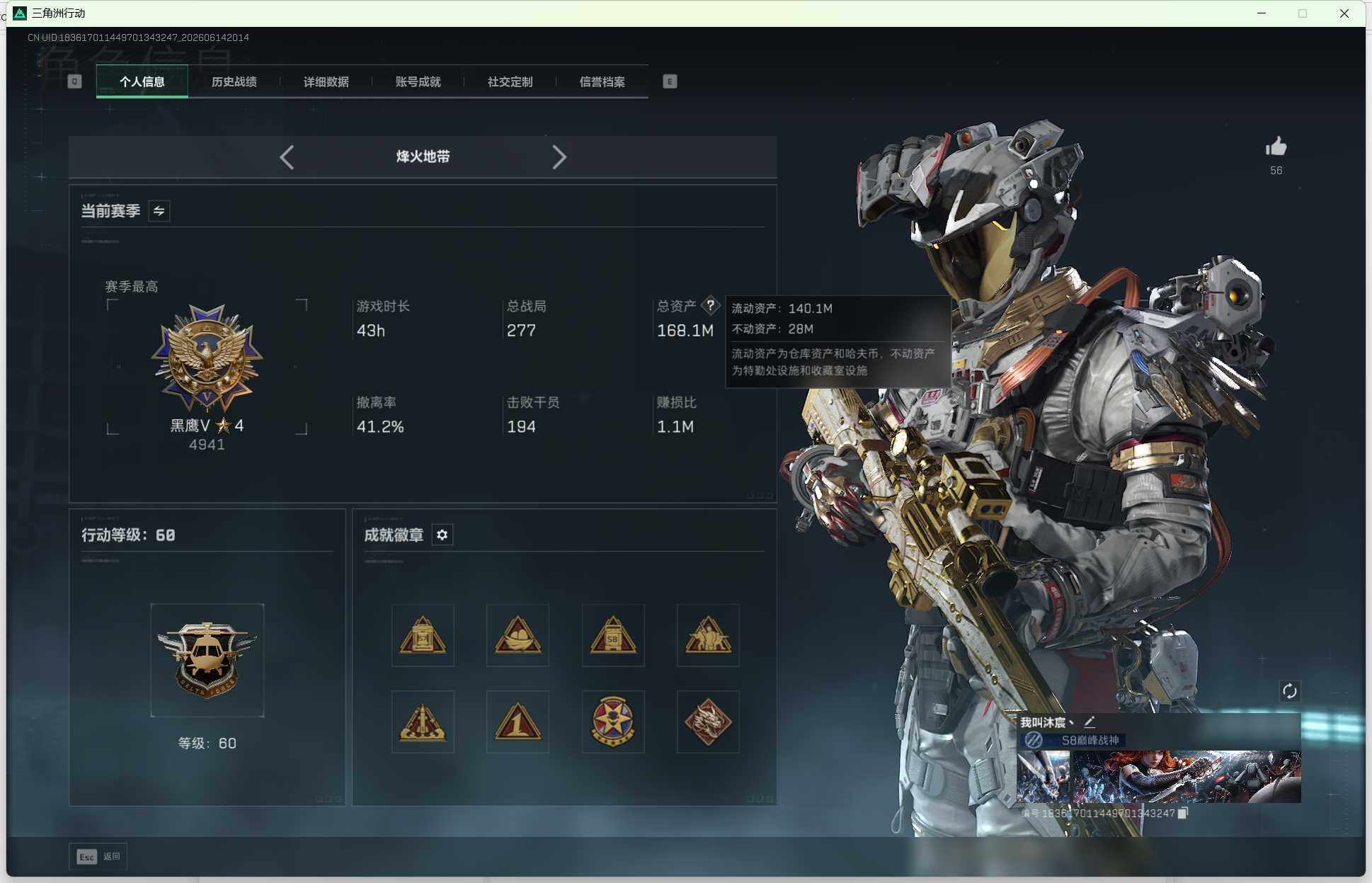The image size is (1372, 883).
Task: Click the 三角洲行动 window title icon
Action: pyautogui.click(x=20, y=13)
